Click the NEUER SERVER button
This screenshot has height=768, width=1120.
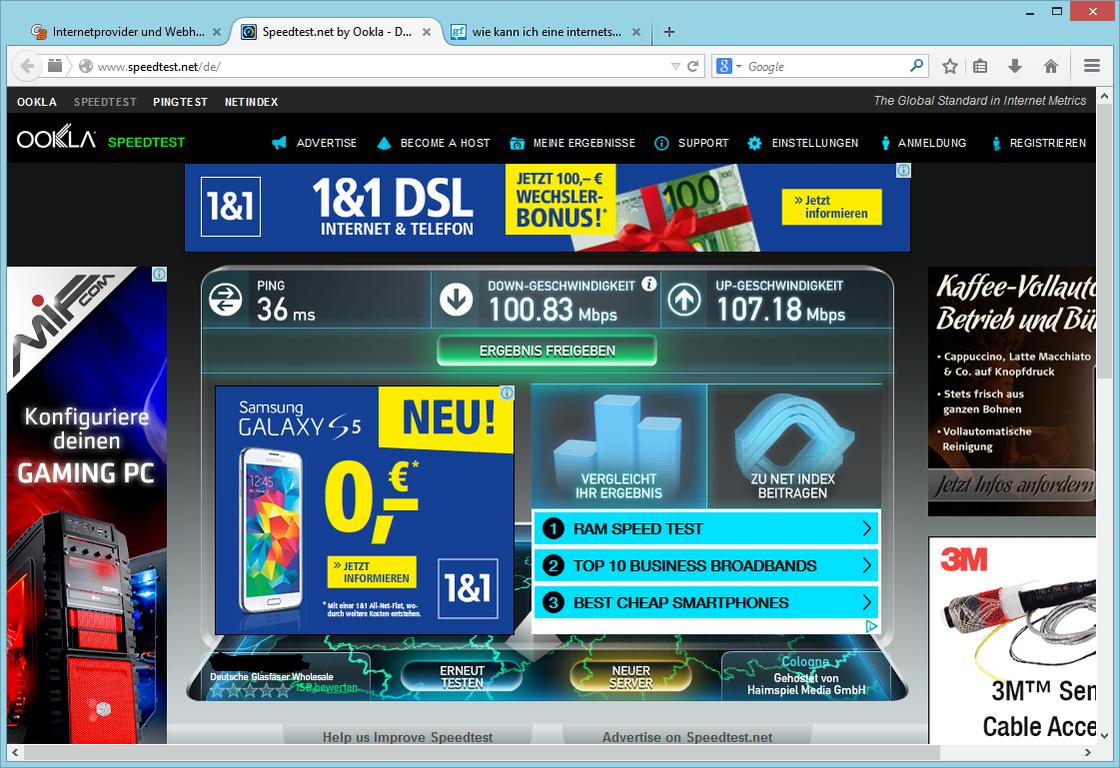pos(631,677)
